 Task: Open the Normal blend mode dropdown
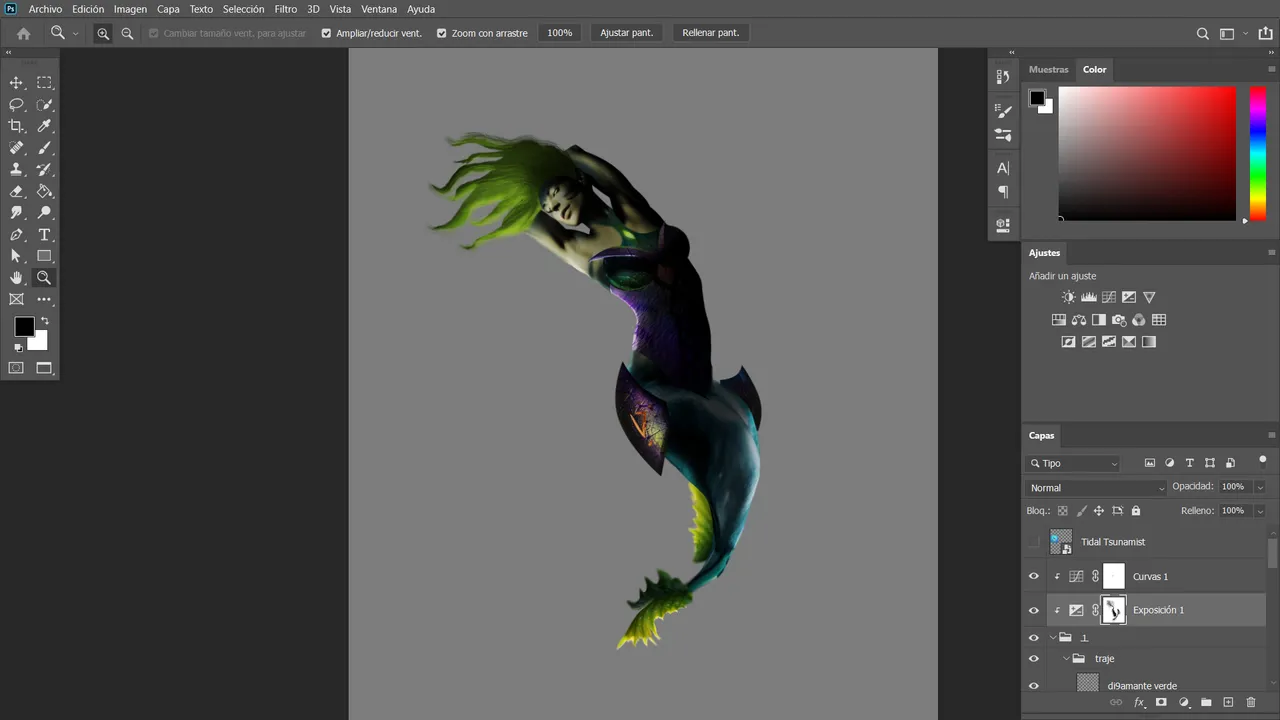[1097, 488]
